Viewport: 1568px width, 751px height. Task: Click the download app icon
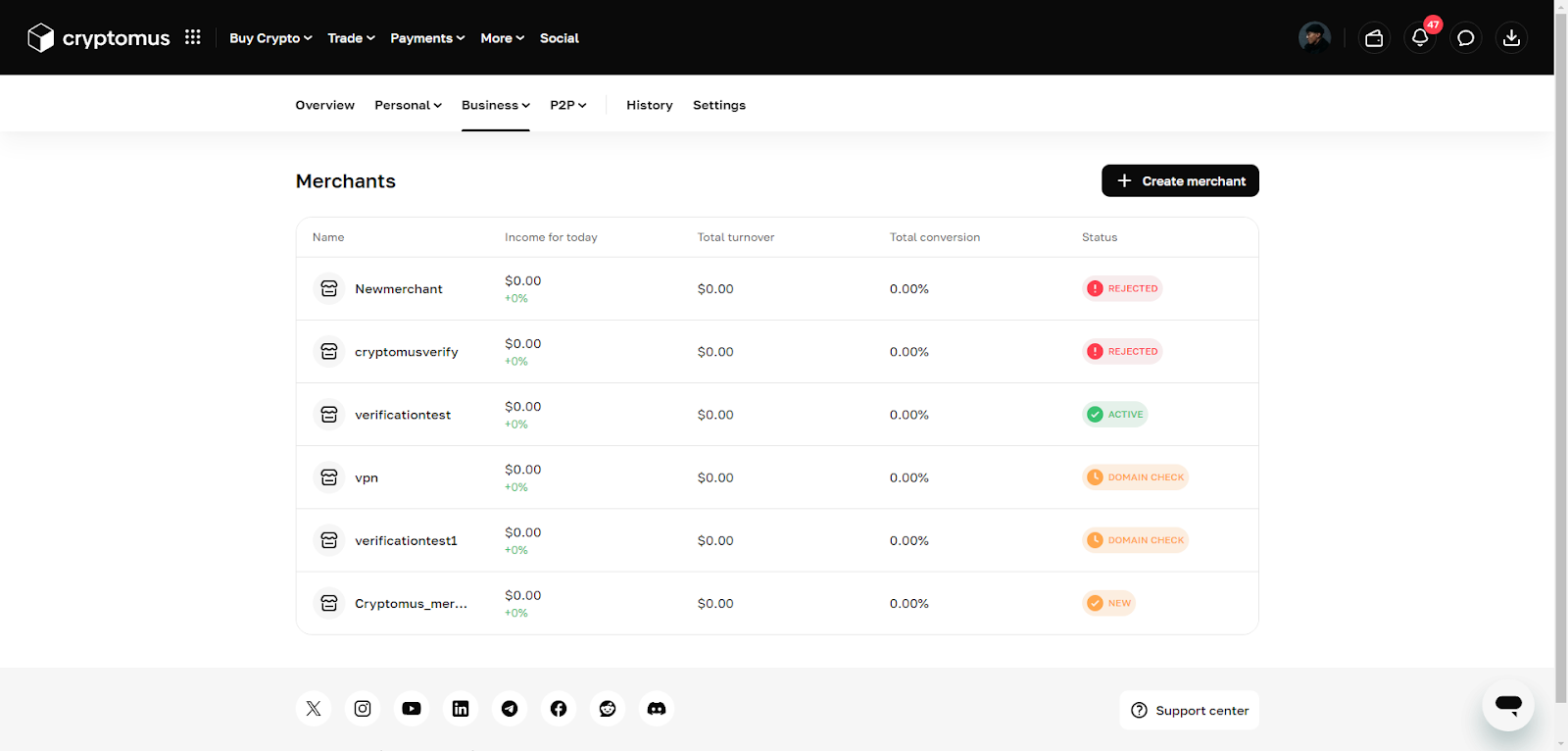(x=1512, y=37)
